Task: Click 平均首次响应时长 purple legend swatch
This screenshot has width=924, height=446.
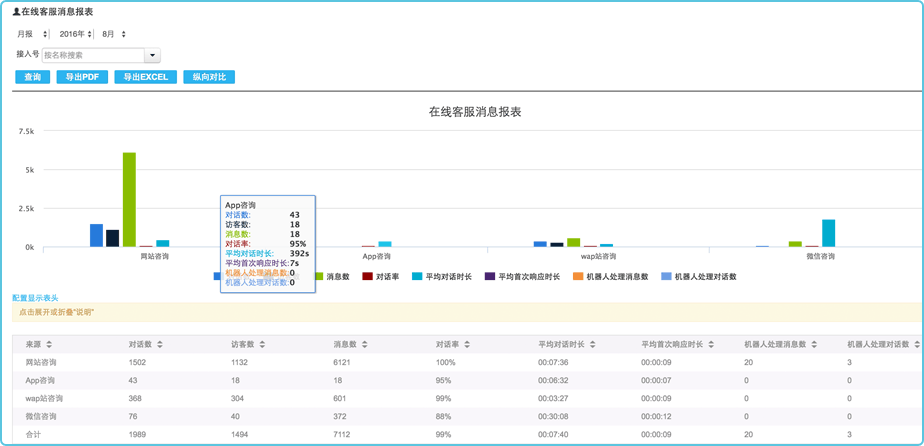Action: tap(490, 276)
